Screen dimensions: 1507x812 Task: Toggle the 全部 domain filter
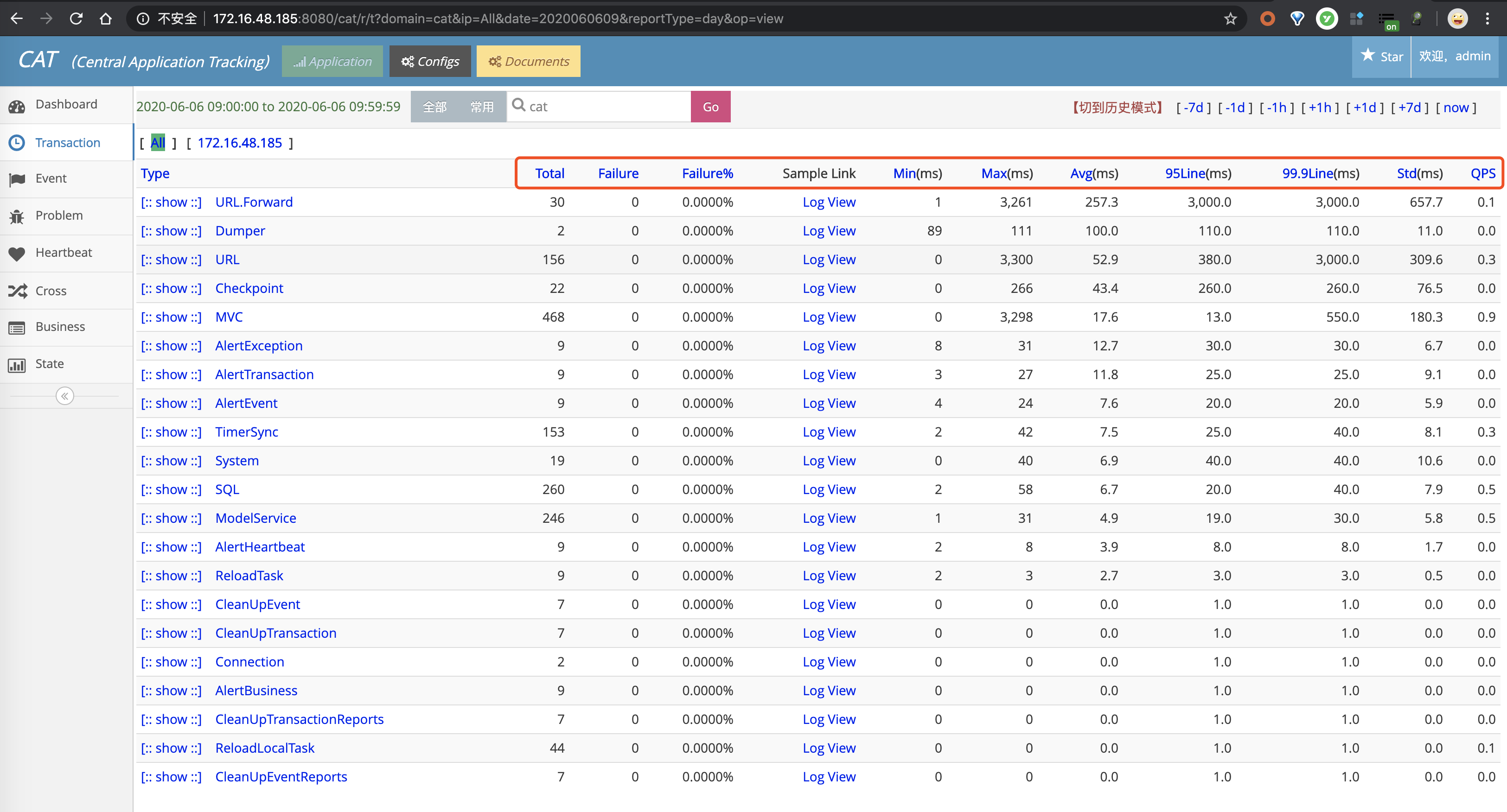point(434,107)
